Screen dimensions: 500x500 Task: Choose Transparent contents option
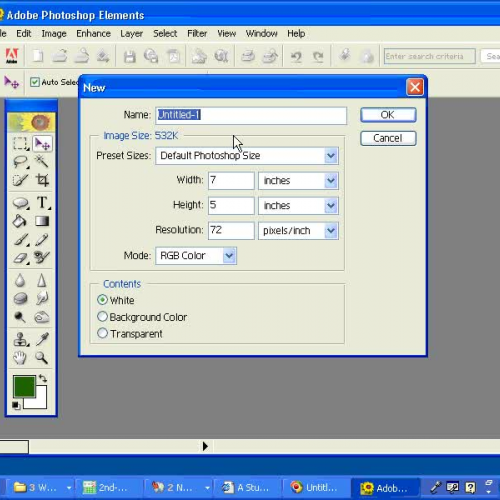pyautogui.click(x=102, y=333)
